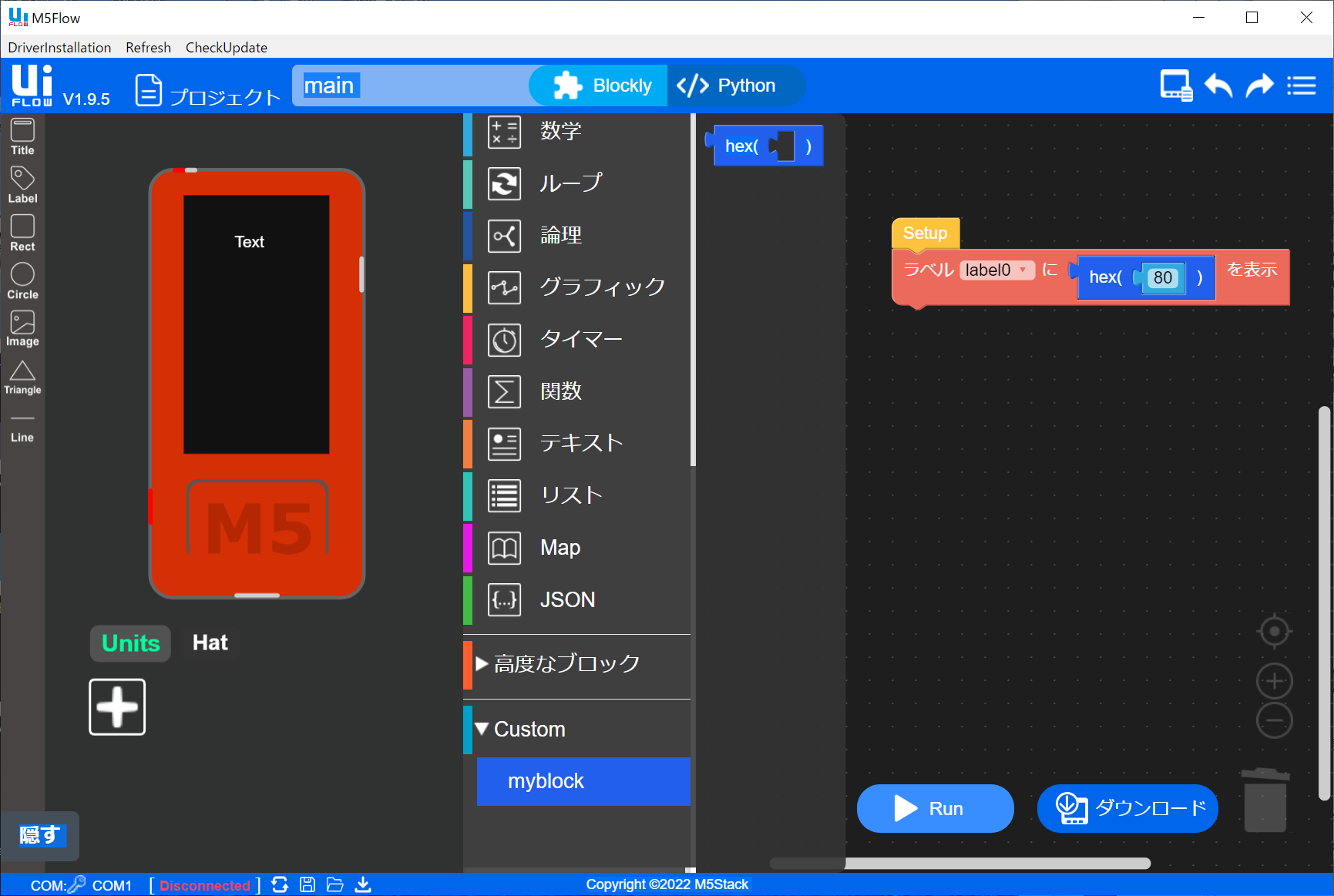1334x896 pixels.
Task: Click the 隠す hide button
Action: (x=40, y=836)
